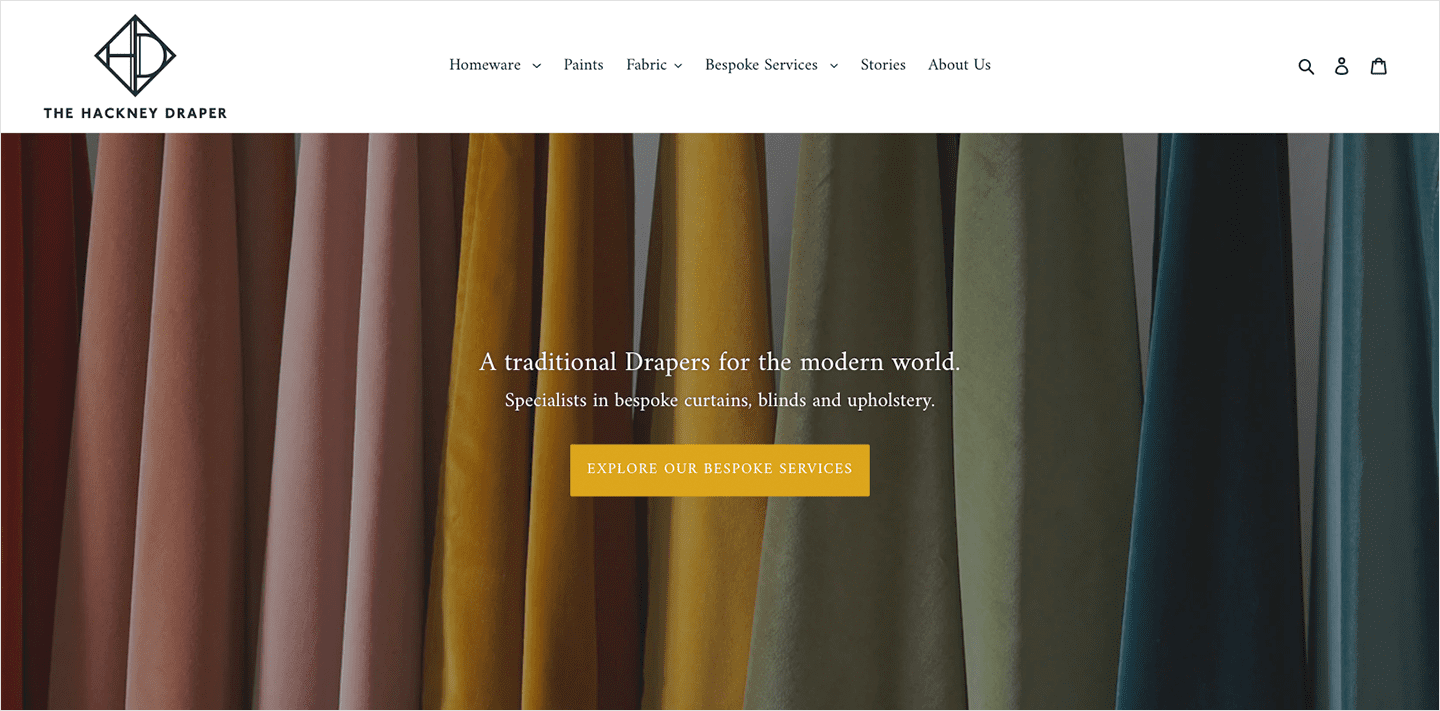This screenshot has width=1440, height=711.
Task: Click Explore Our Bespoke Services button
Action: (x=720, y=470)
